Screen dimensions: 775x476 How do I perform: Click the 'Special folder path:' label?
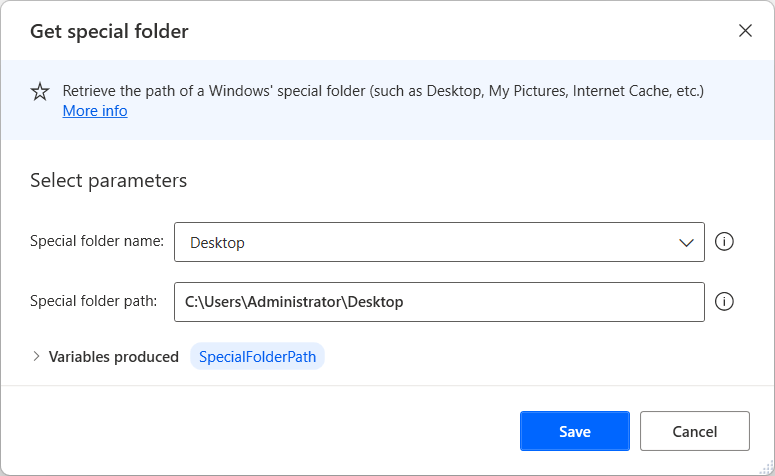93,300
